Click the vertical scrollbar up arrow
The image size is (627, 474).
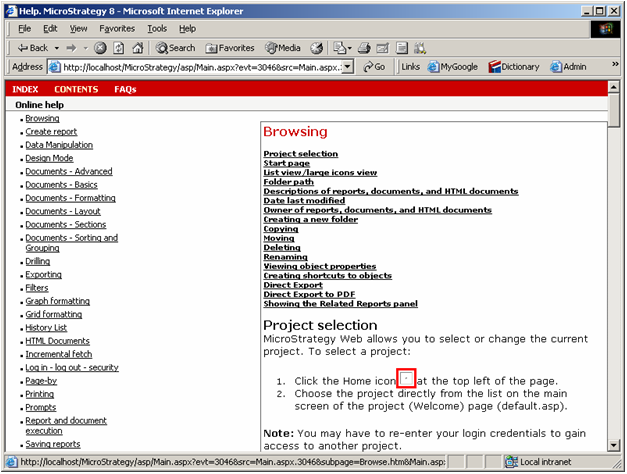(x=614, y=87)
